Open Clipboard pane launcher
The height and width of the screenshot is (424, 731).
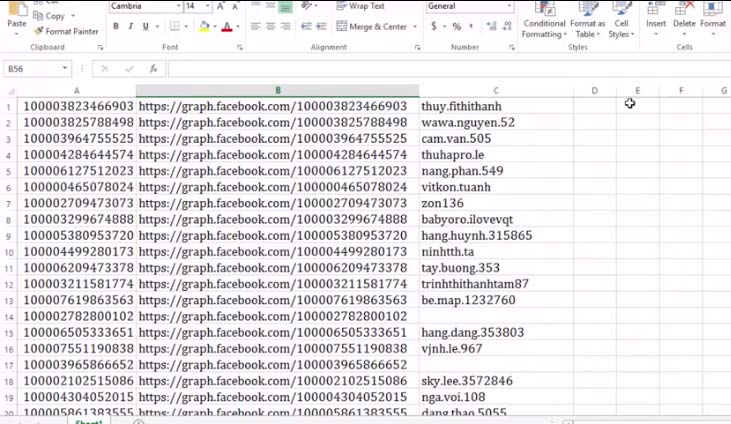(x=100, y=47)
